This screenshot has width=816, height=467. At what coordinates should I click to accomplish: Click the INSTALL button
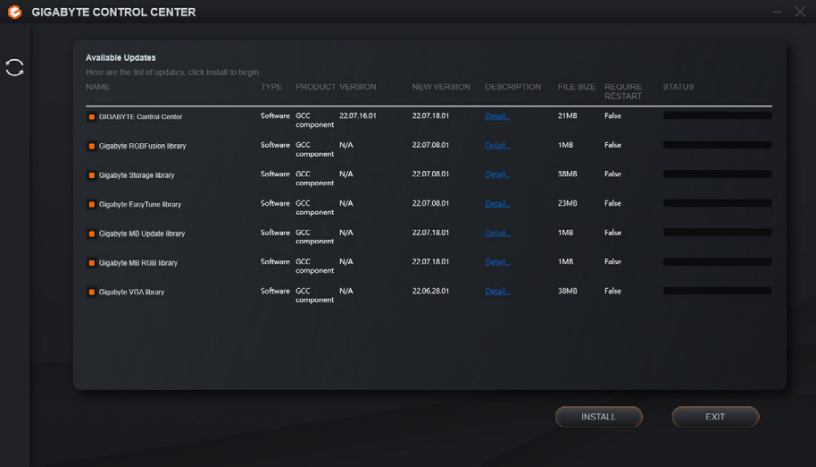point(598,416)
